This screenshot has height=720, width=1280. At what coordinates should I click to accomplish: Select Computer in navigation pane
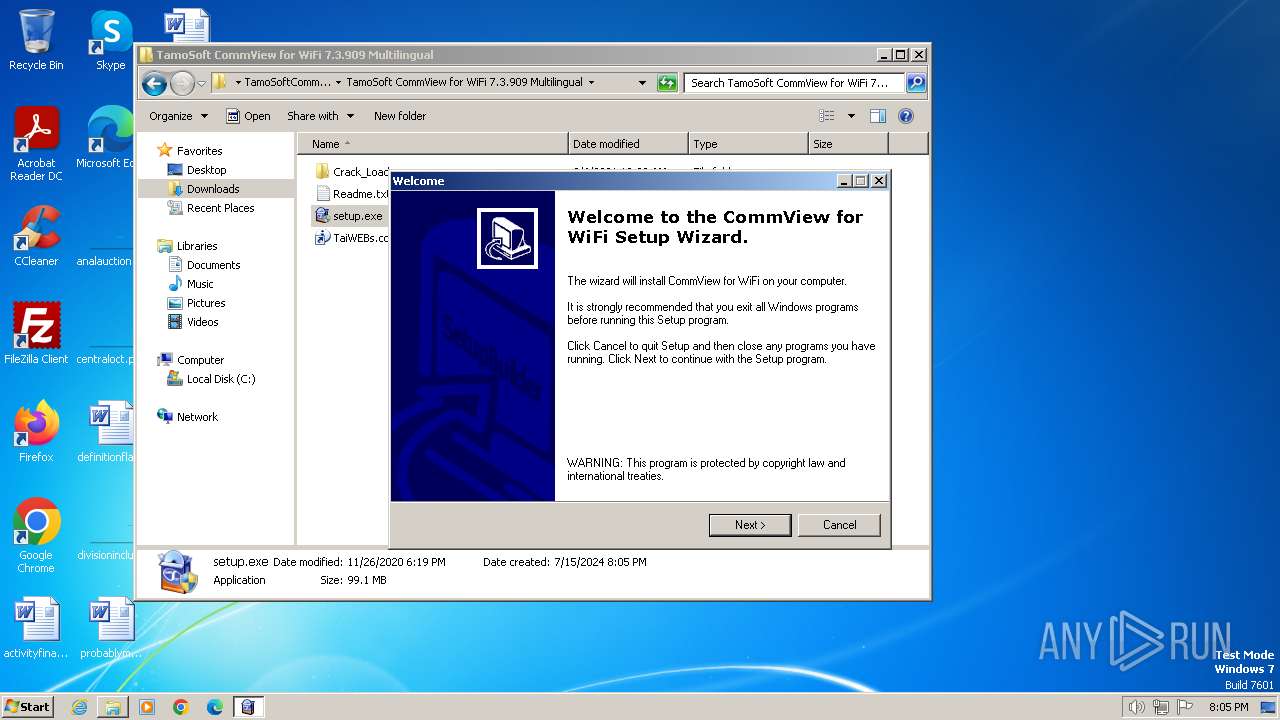pyautogui.click(x=190, y=360)
